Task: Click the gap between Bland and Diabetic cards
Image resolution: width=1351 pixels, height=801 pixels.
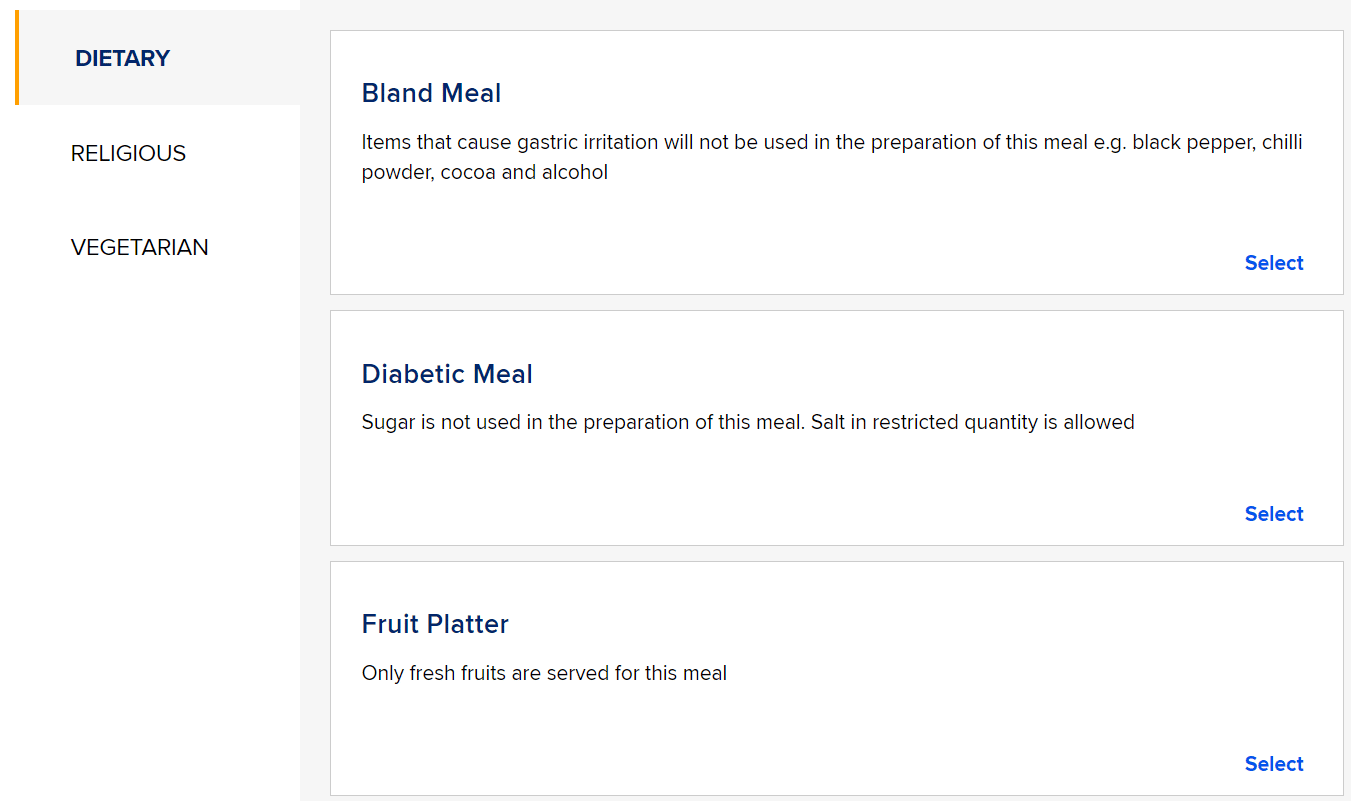Action: point(836,302)
